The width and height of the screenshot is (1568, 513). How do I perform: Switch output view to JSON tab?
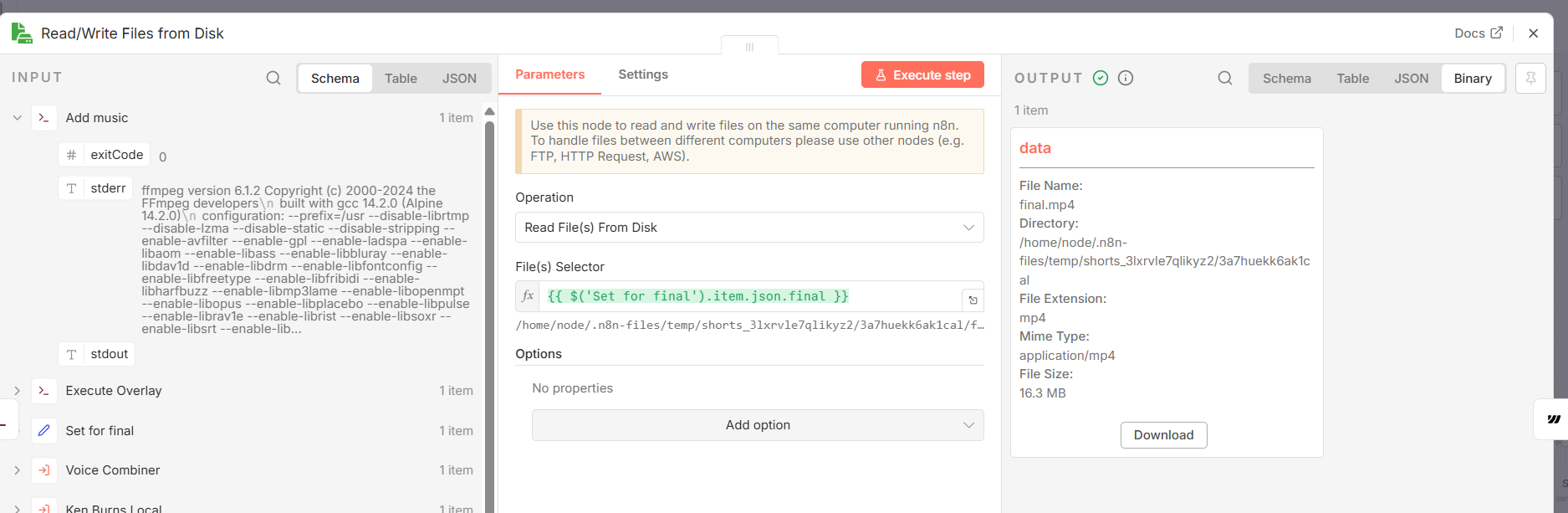(x=1411, y=79)
